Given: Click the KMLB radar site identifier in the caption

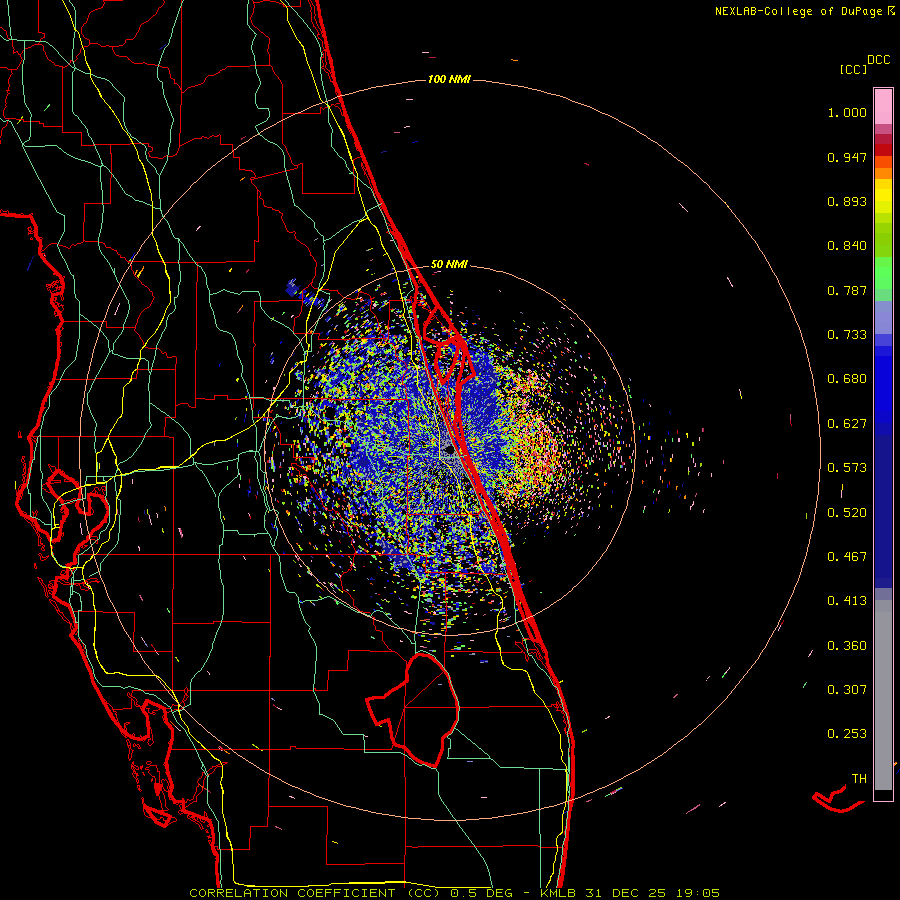Looking at the screenshot, I should (x=557, y=893).
